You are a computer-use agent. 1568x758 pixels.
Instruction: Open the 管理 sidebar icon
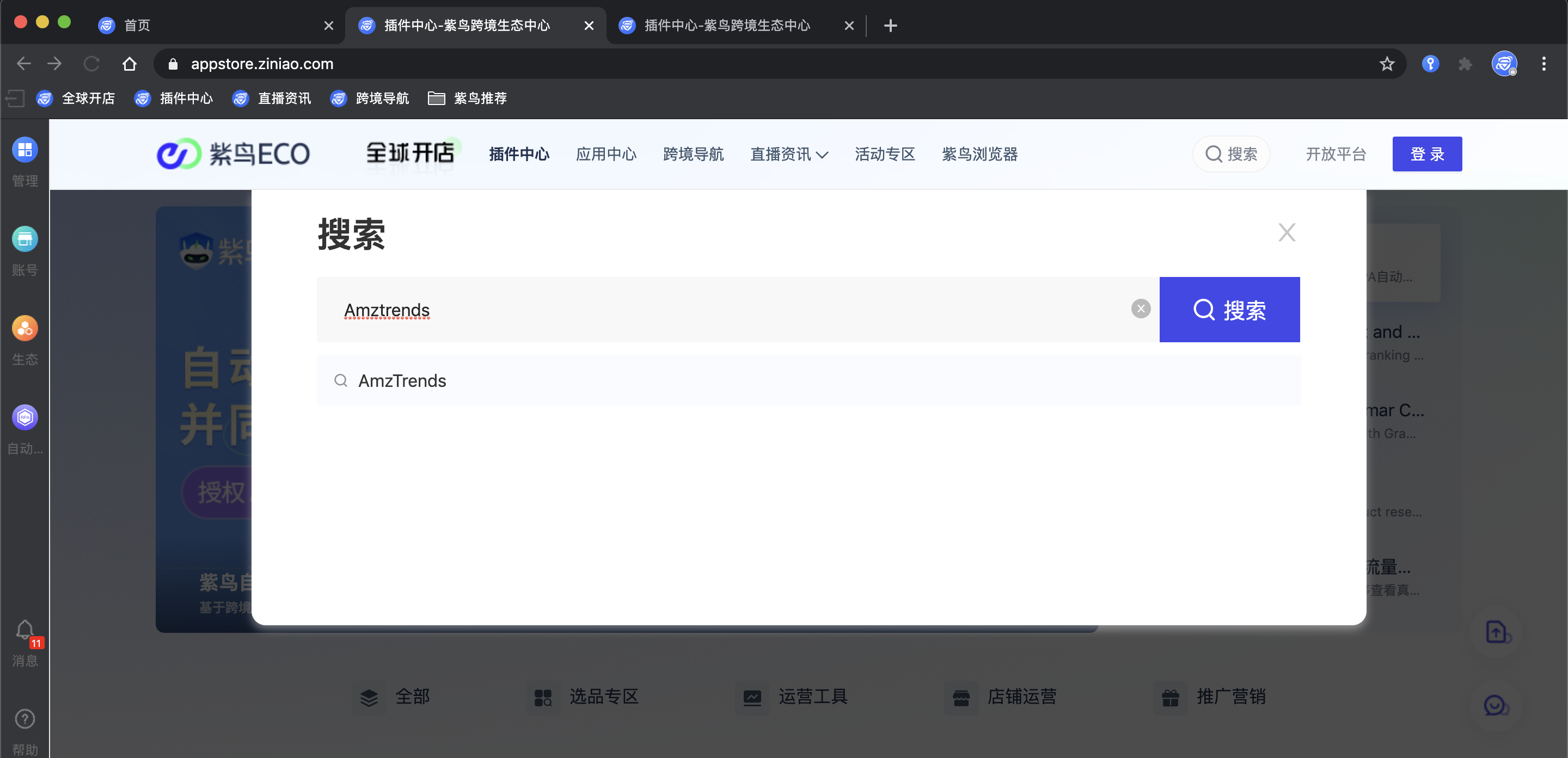(x=25, y=150)
